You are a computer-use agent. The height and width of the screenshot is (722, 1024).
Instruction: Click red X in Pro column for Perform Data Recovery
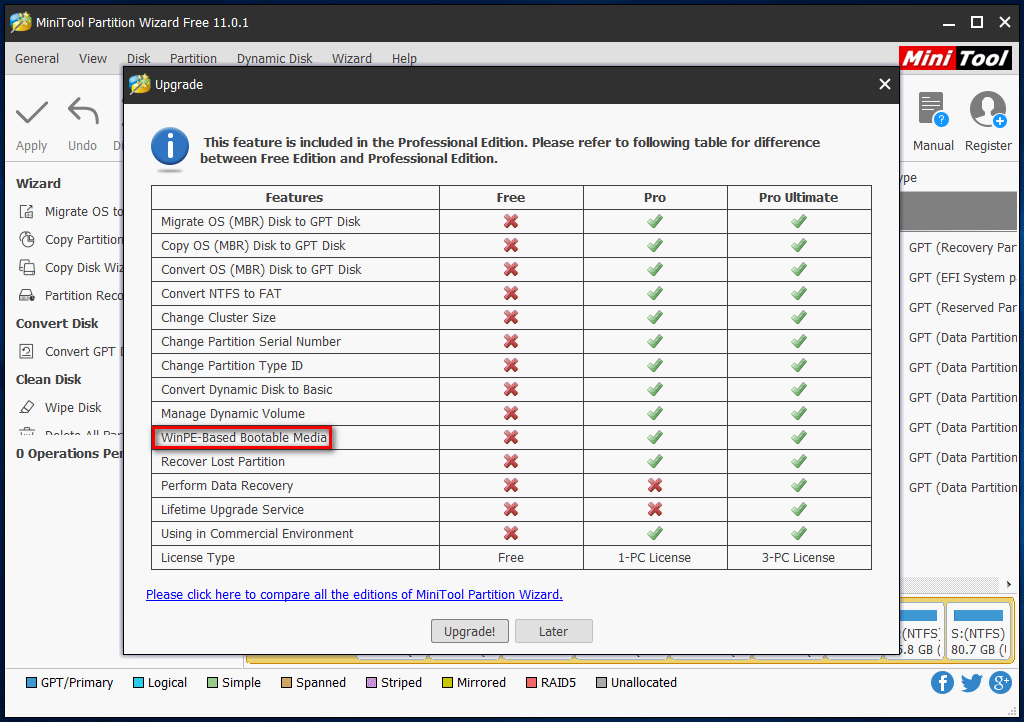[x=654, y=486]
